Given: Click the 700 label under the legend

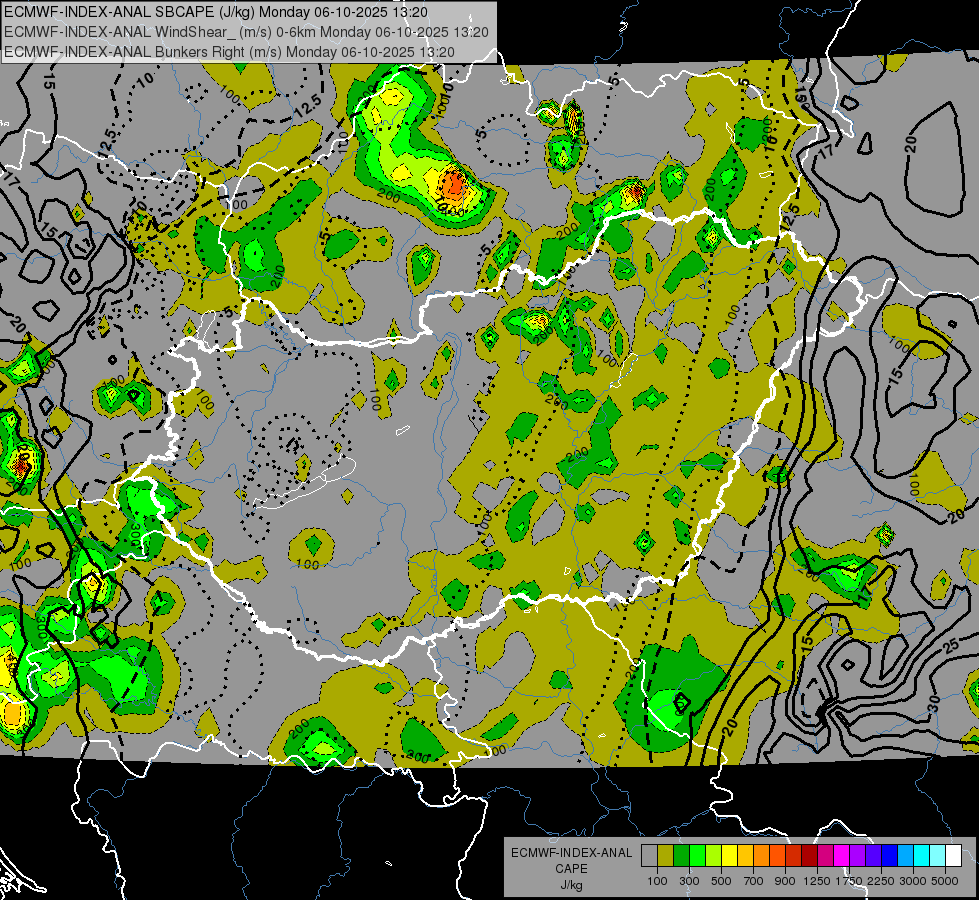Looking at the screenshot, I should (x=754, y=881).
